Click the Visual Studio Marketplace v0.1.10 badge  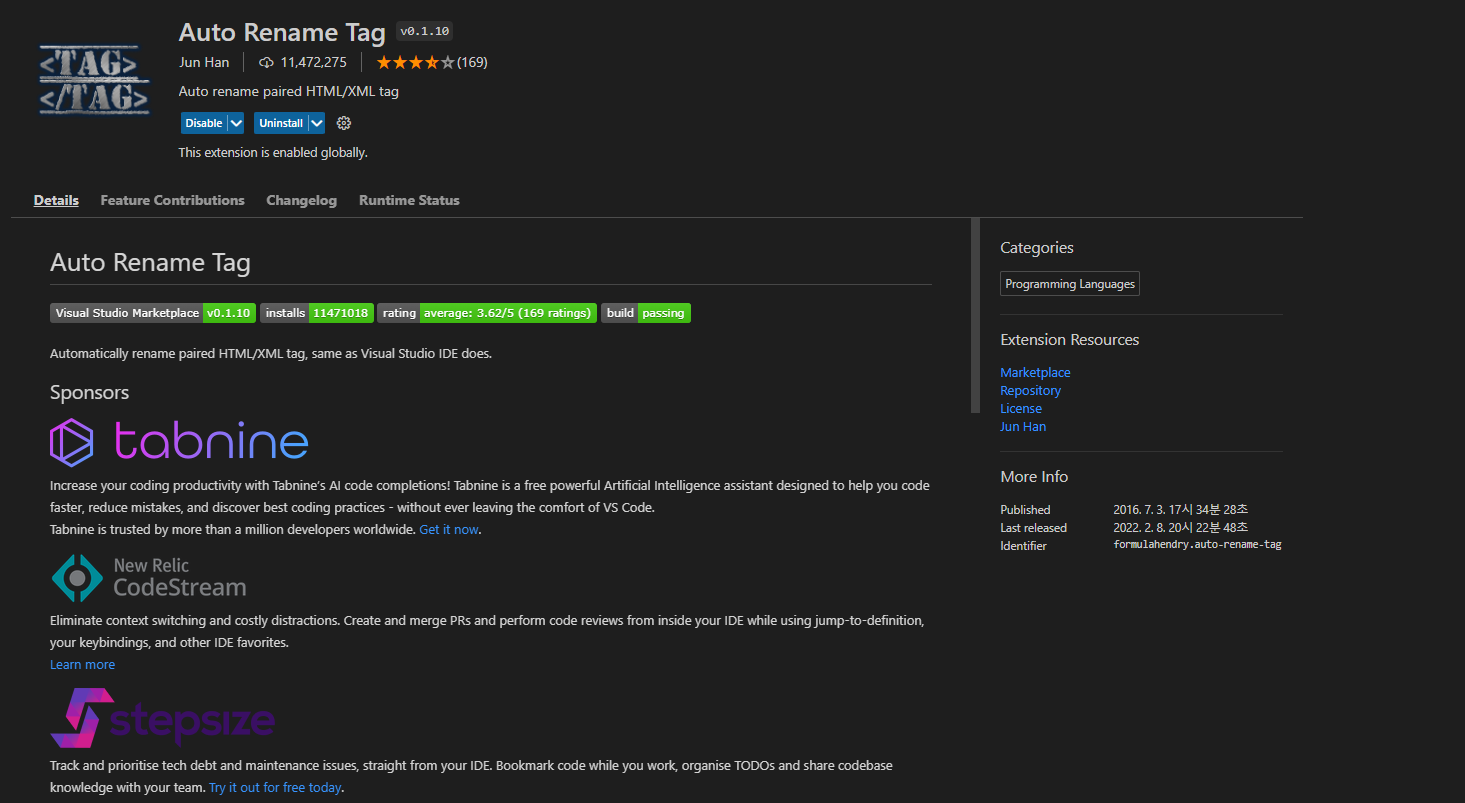153,313
